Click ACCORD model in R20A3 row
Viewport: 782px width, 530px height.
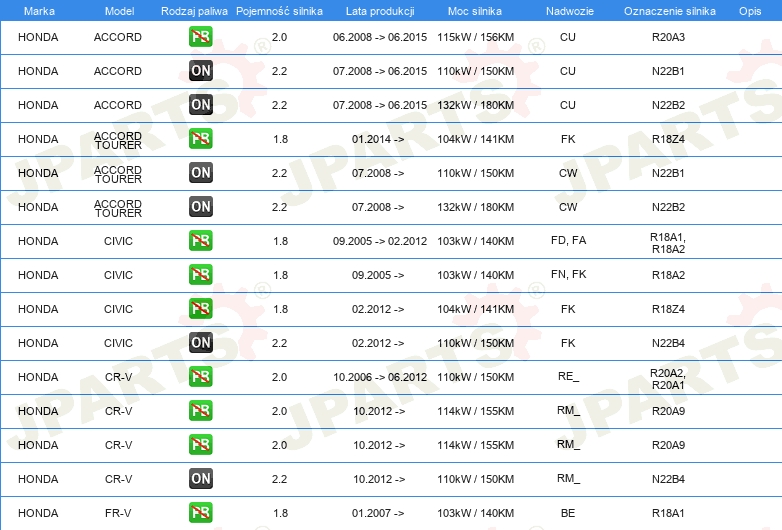[118, 37]
